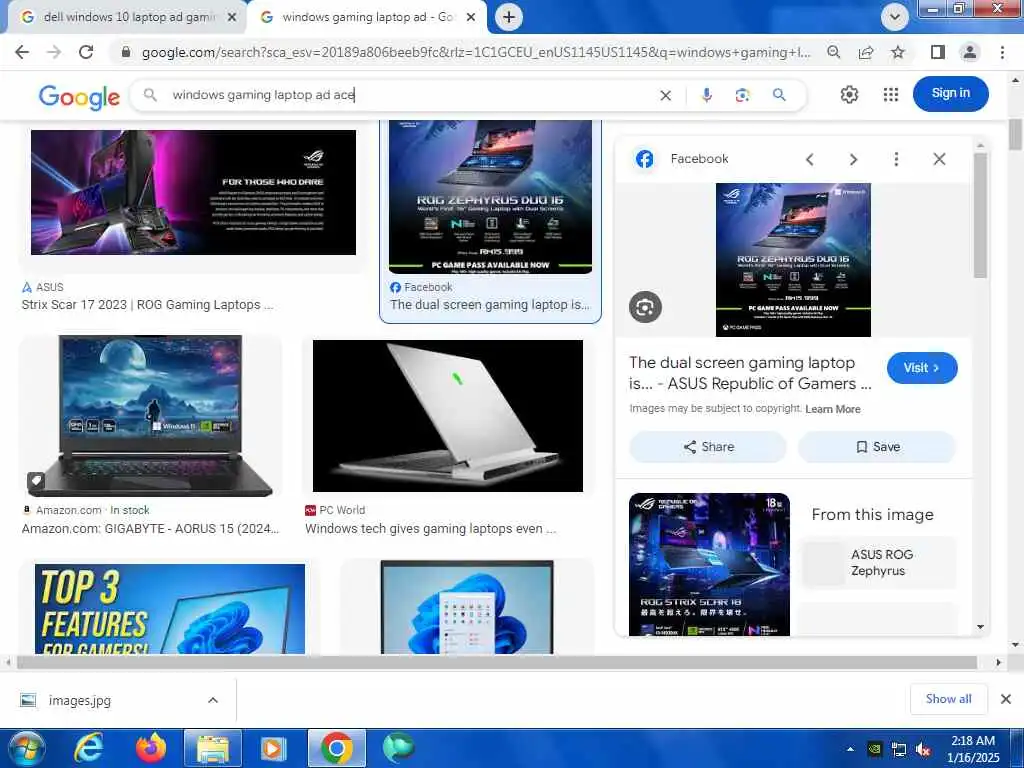This screenshot has height=768, width=1024.
Task: Search by image with the Google Lens icon
Action: pyautogui.click(x=742, y=95)
